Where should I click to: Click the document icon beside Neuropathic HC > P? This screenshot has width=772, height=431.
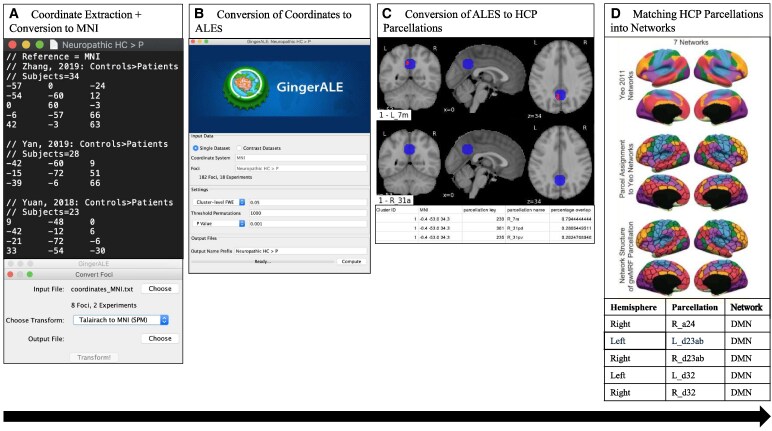coord(53,45)
